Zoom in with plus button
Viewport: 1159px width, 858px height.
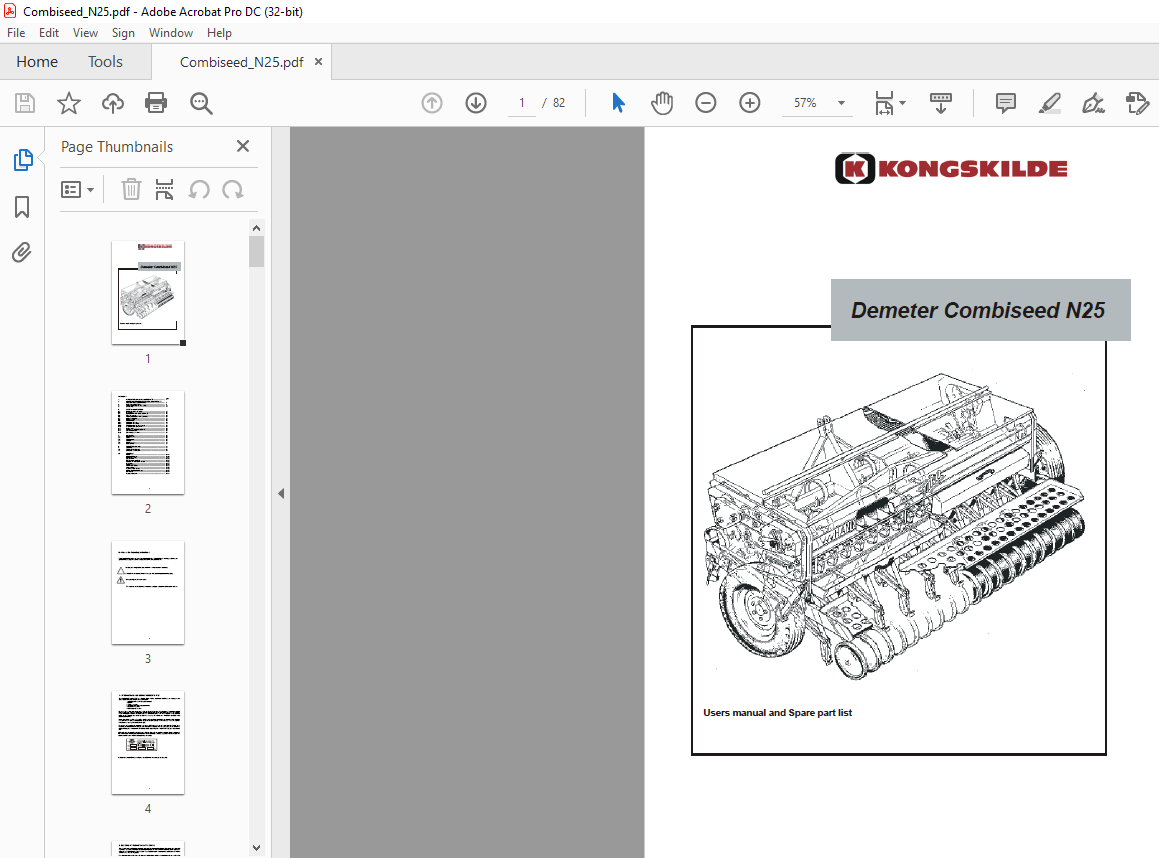tap(750, 103)
